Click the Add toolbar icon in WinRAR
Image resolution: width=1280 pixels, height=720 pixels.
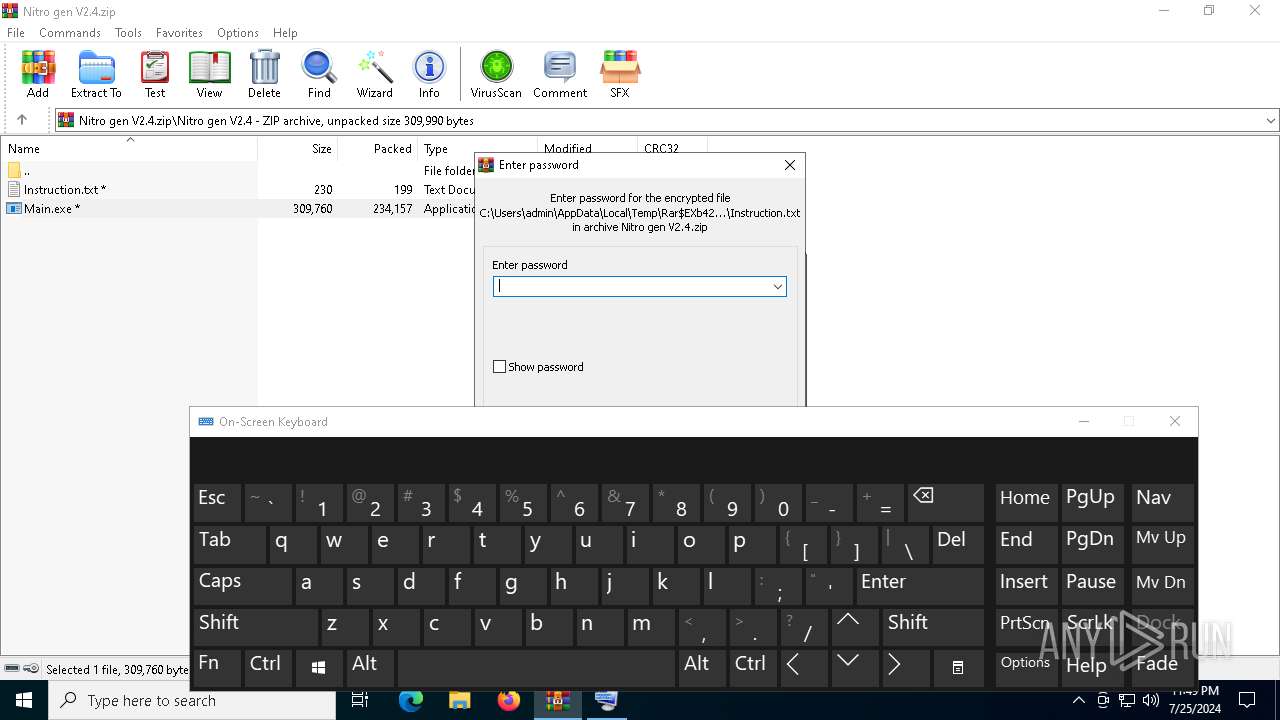coord(38,74)
